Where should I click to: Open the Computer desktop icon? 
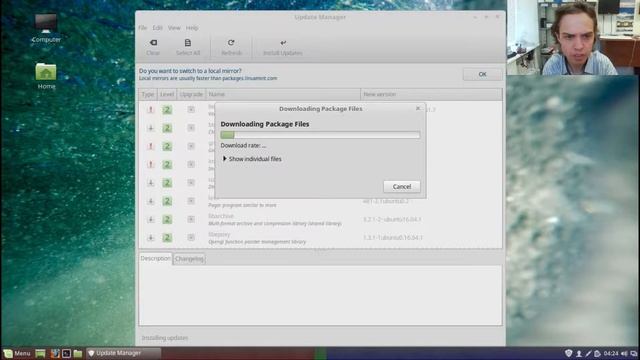(x=46, y=29)
